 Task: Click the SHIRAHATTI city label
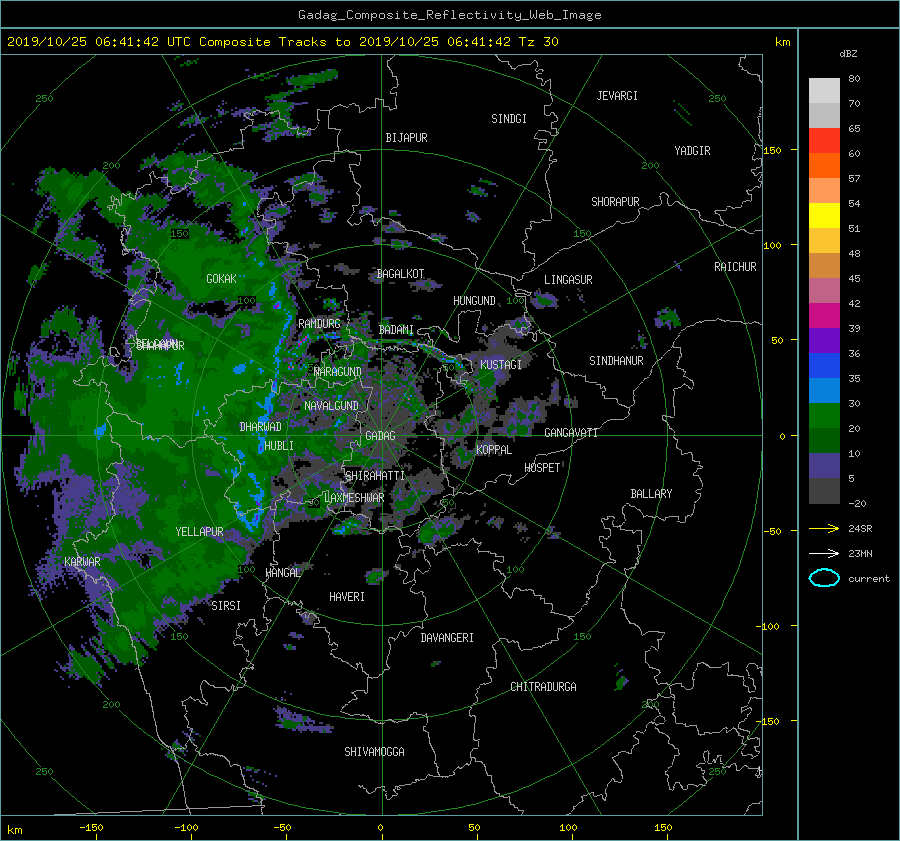tap(375, 476)
